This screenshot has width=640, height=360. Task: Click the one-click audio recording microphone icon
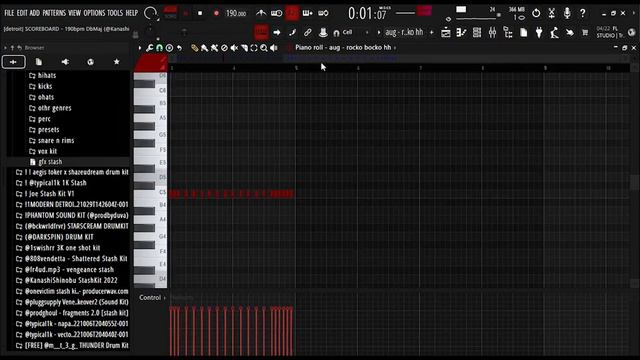[567, 13]
